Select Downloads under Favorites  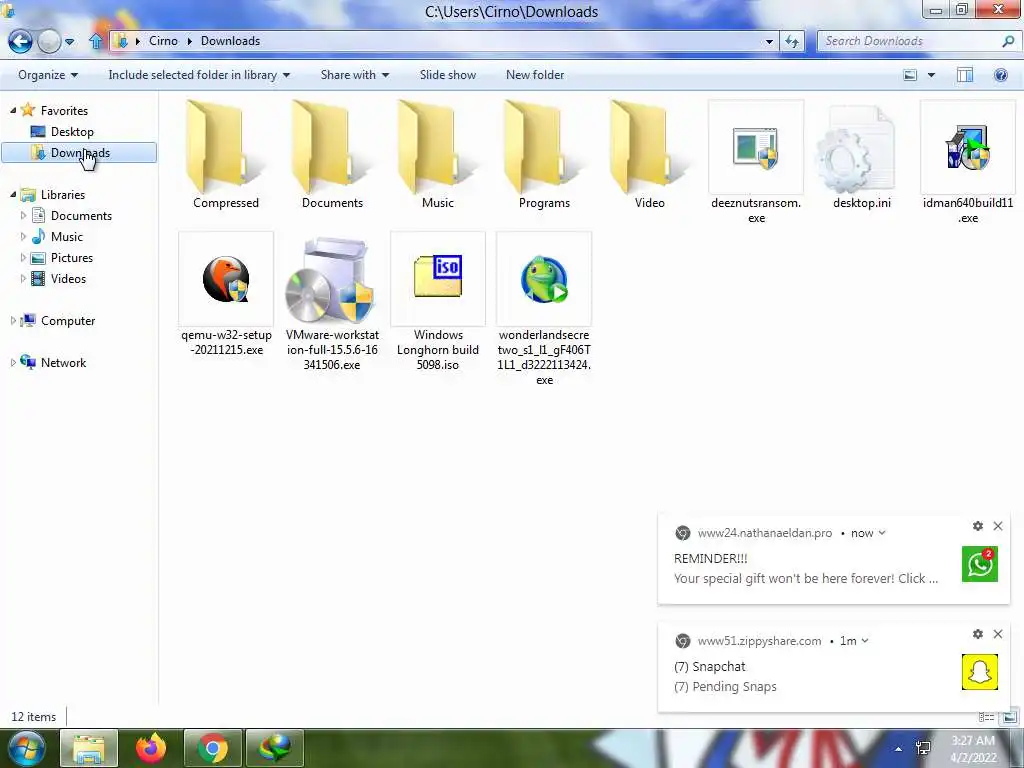(79, 153)
